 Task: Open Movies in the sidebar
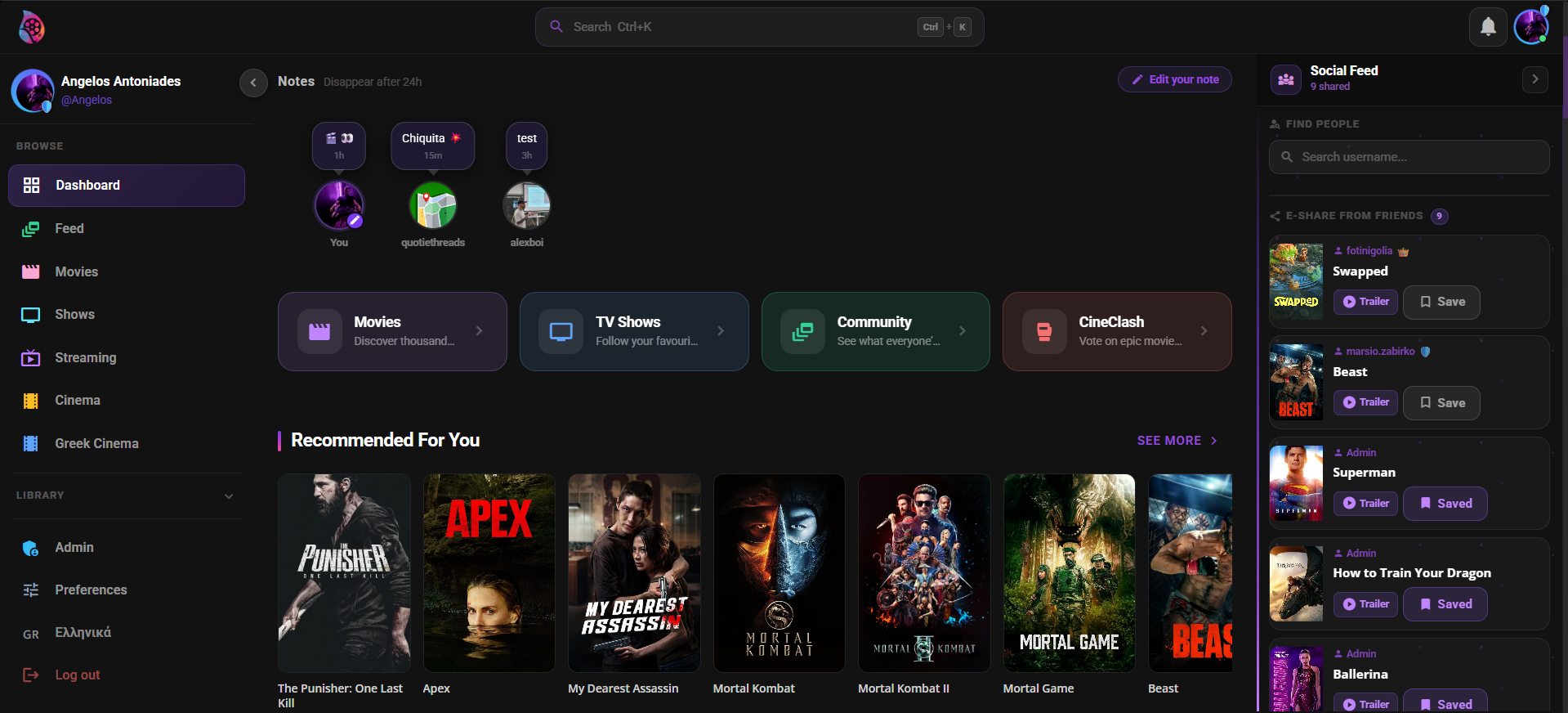point(127,272)
